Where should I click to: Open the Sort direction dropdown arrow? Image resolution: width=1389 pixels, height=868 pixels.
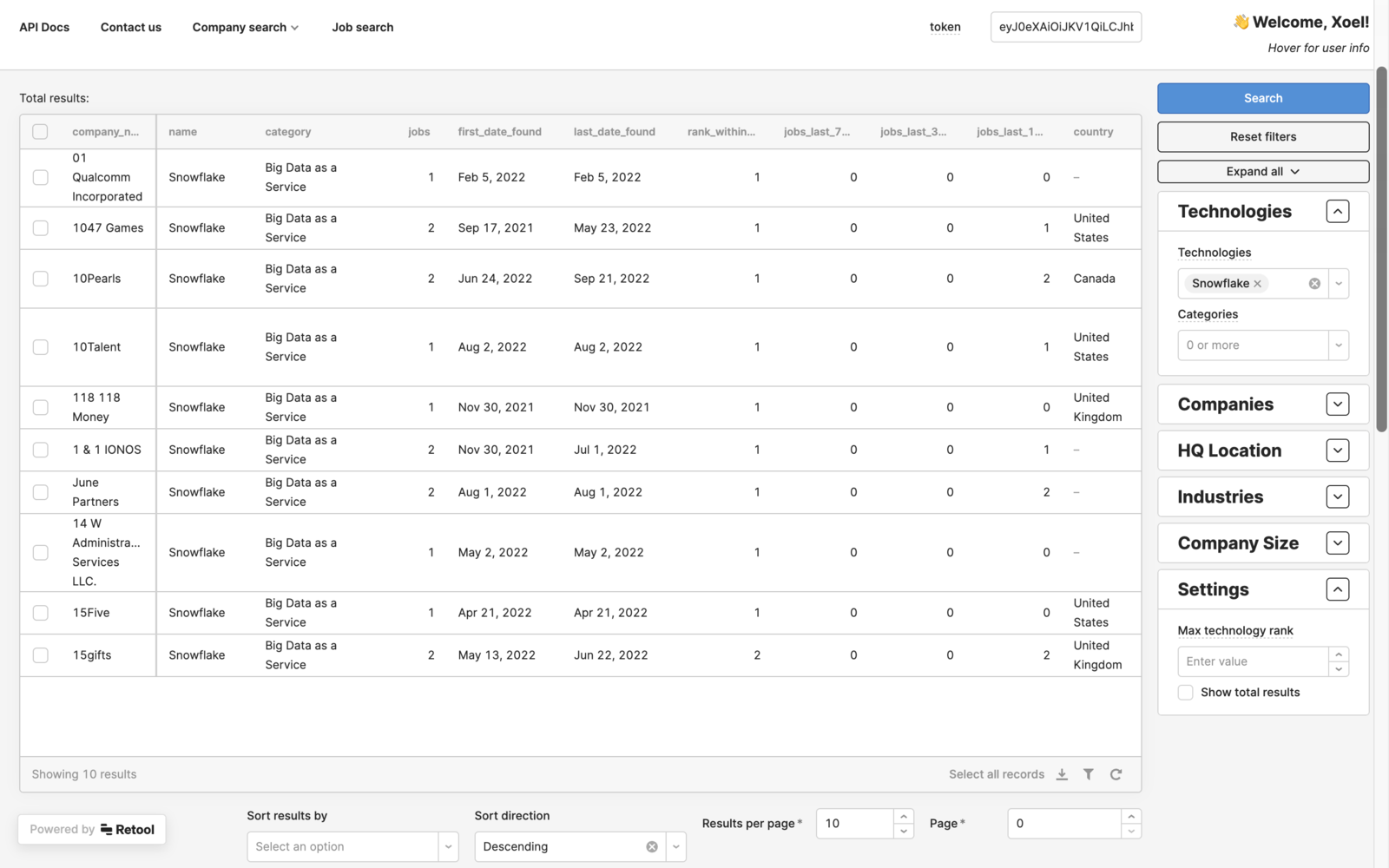tap(676, 847)
